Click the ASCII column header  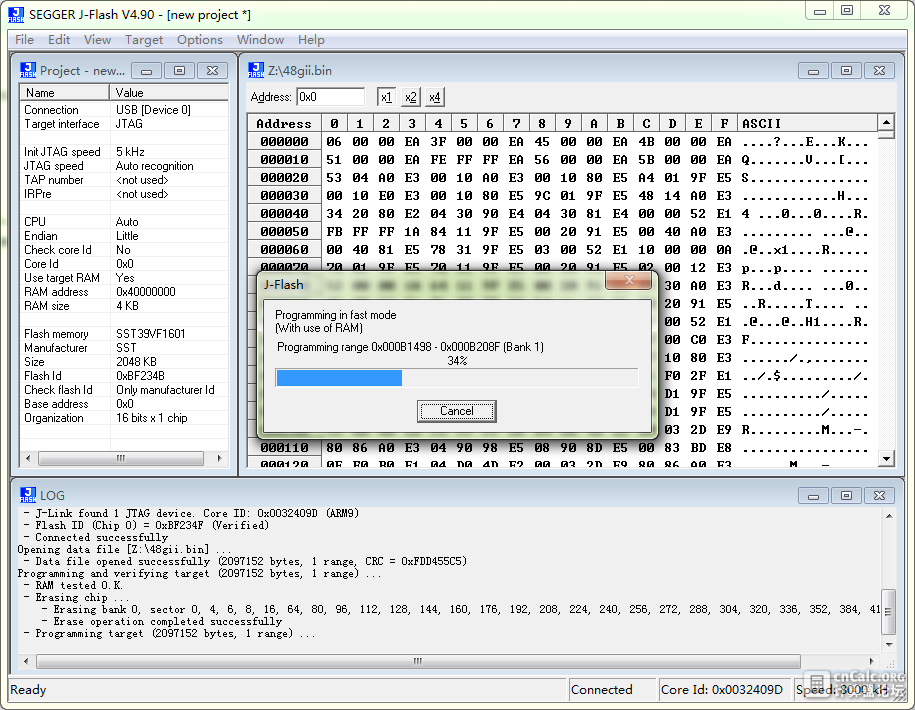pos(808,123)
